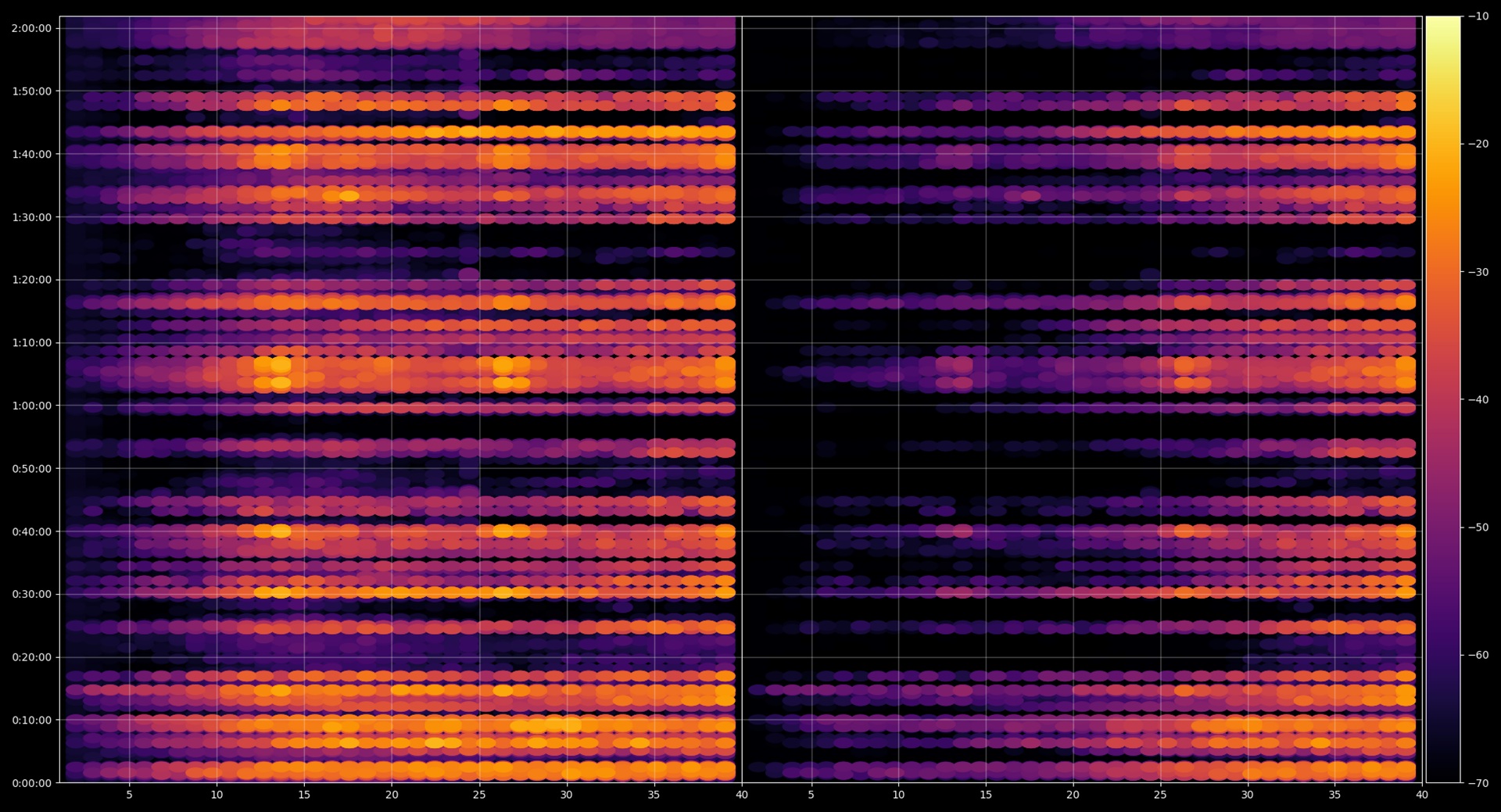This screenshot has width=1501, height=812.
Task: Click the 1:40:00 time axis label
Action: tap(31, 155)
